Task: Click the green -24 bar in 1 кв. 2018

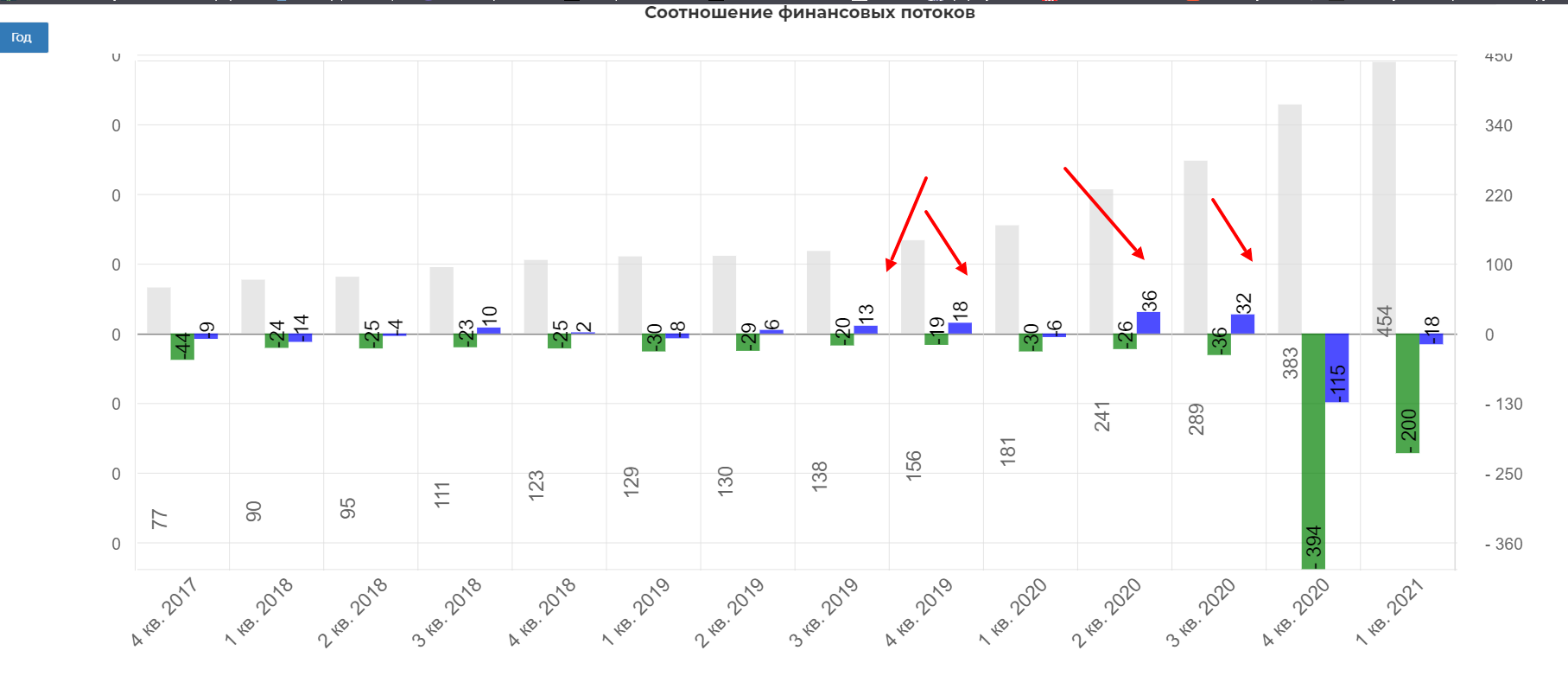Action: click(x=276, y=341)
